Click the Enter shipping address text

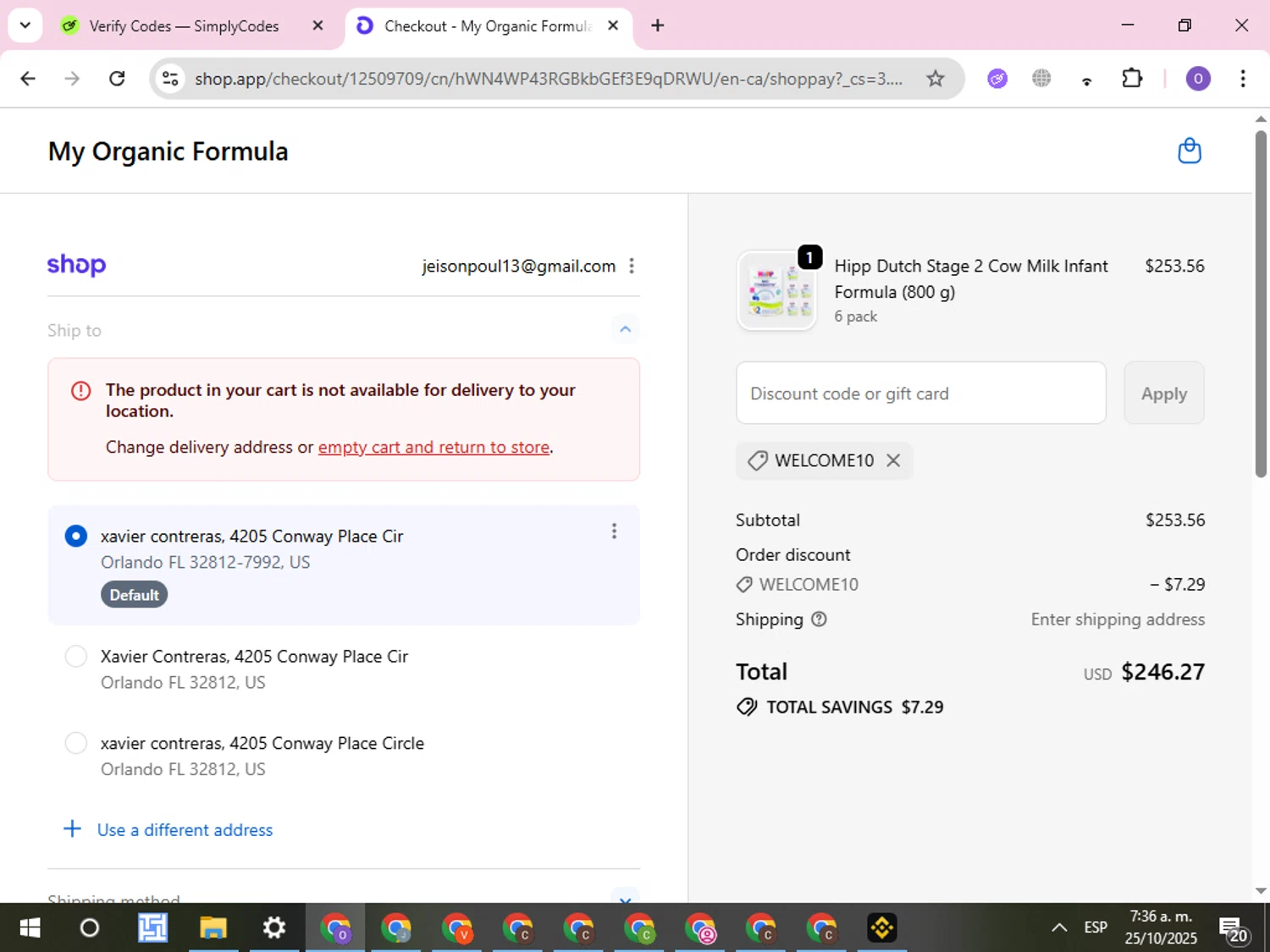coord(1118,619)
